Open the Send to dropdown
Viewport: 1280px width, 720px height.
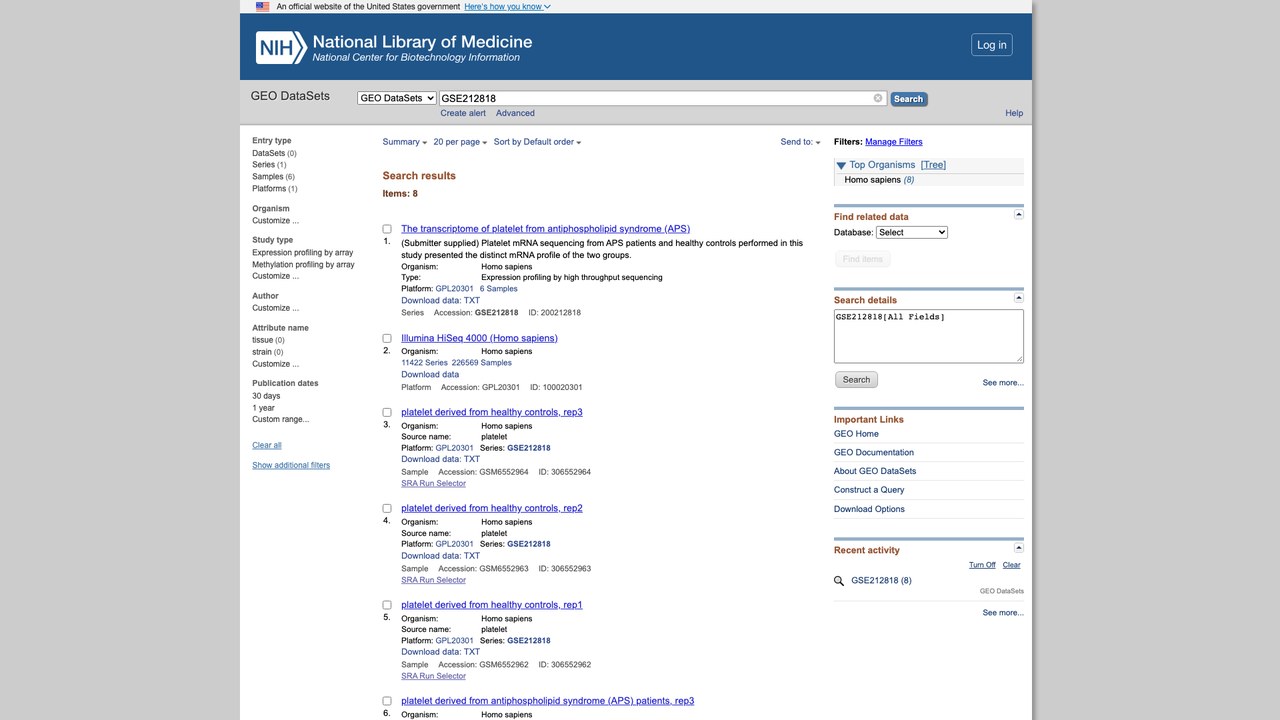click(x=800, y=142)
